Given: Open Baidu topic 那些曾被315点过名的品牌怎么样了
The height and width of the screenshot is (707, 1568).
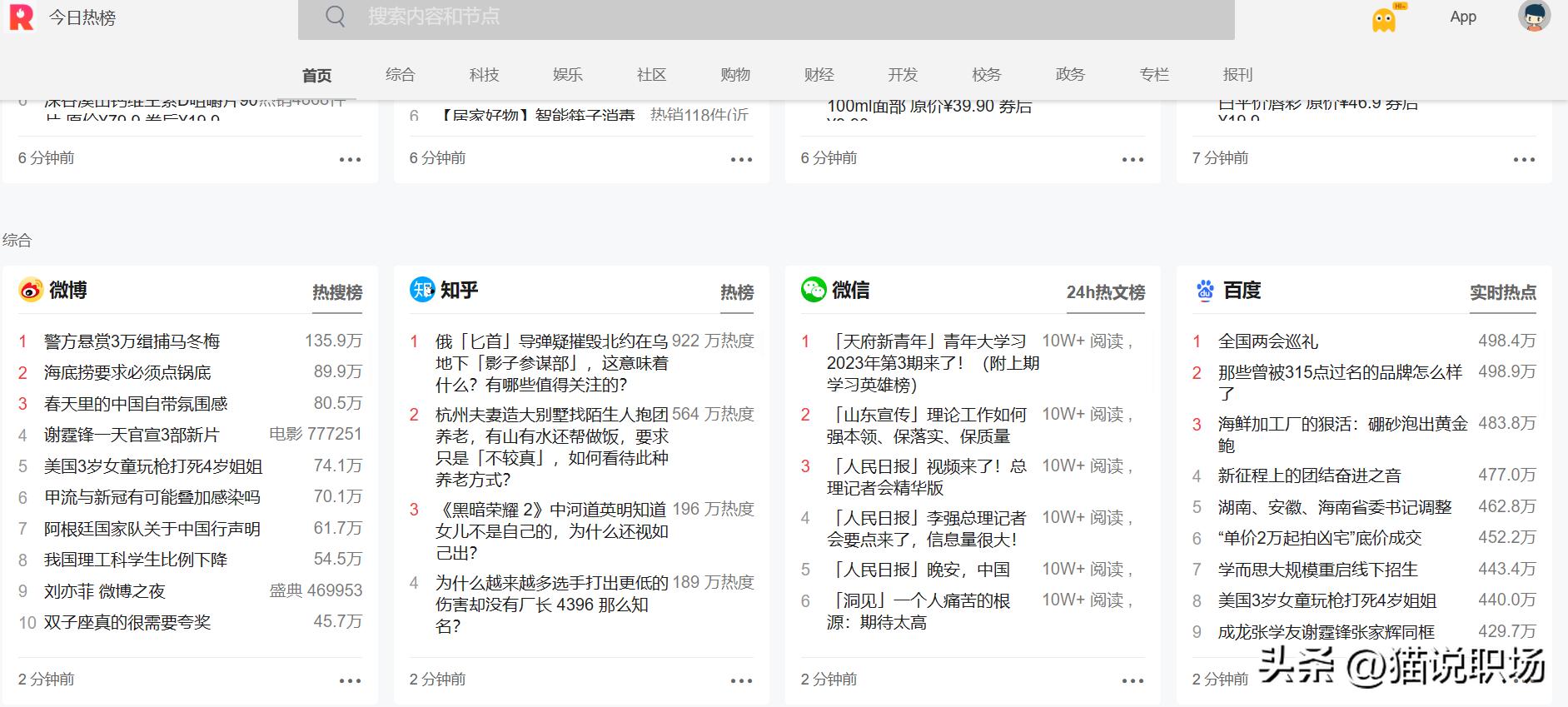Looking at the screenshot, I should 1340,382.
